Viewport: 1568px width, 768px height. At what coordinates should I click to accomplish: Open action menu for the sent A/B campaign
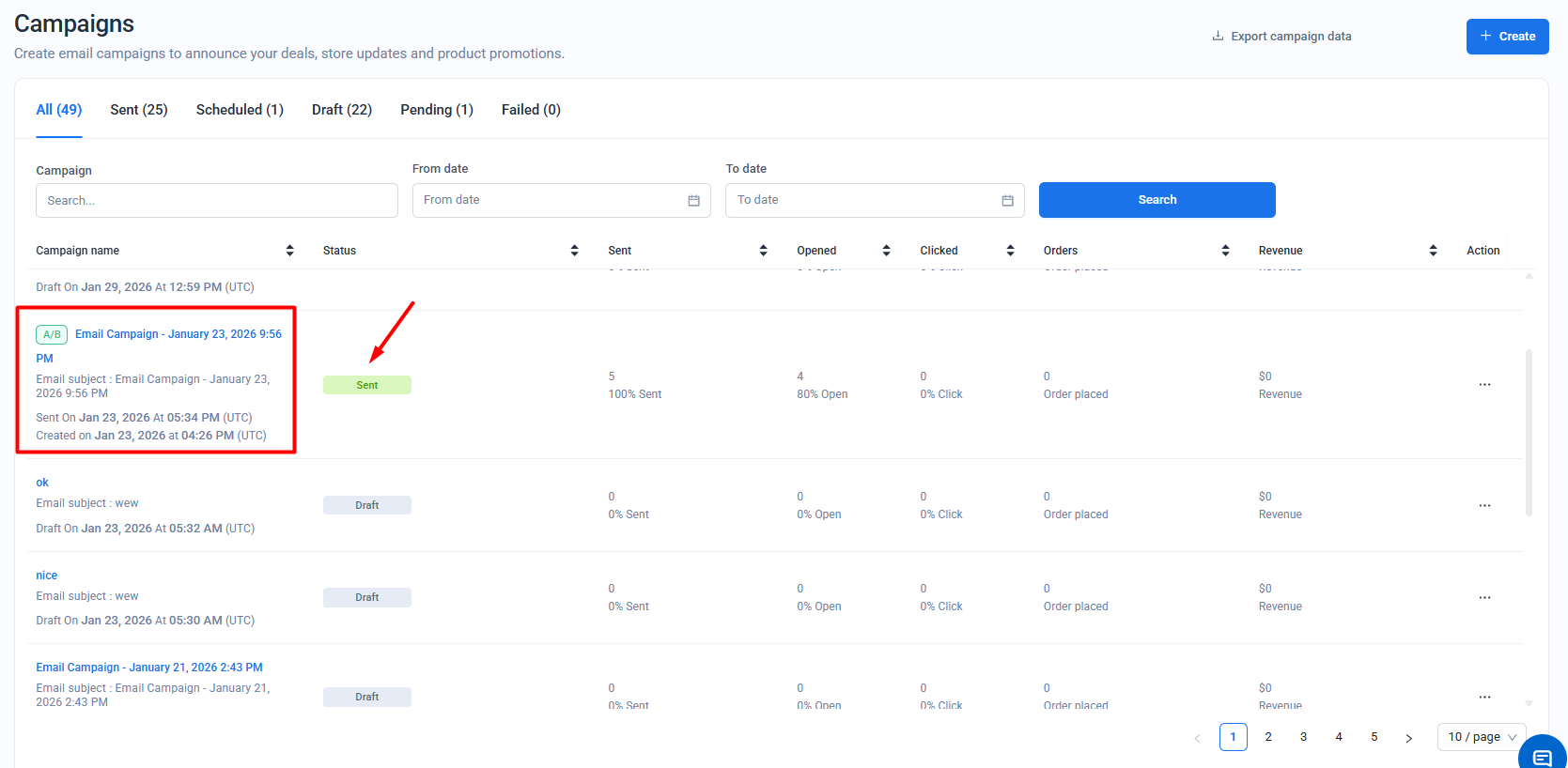(x=1484, y=385)
